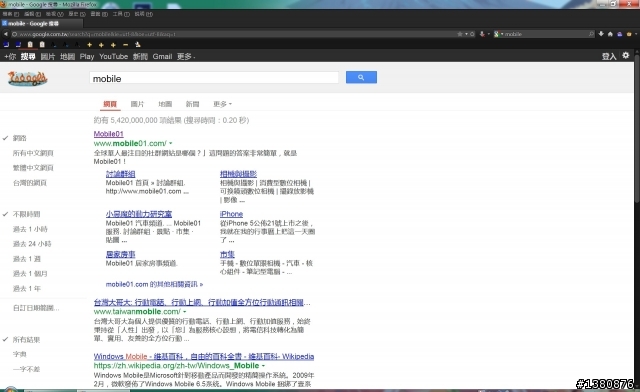Open the dropdown arrow next to the person icon
The width and height of the screenshot is (640, 392).
(x=489, y=34)
